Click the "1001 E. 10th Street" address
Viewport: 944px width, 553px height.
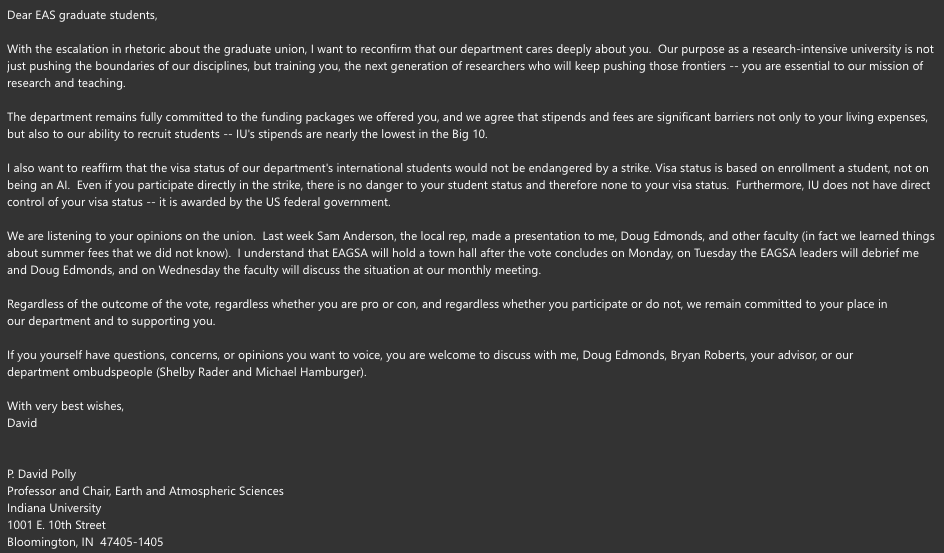(56, 525)
